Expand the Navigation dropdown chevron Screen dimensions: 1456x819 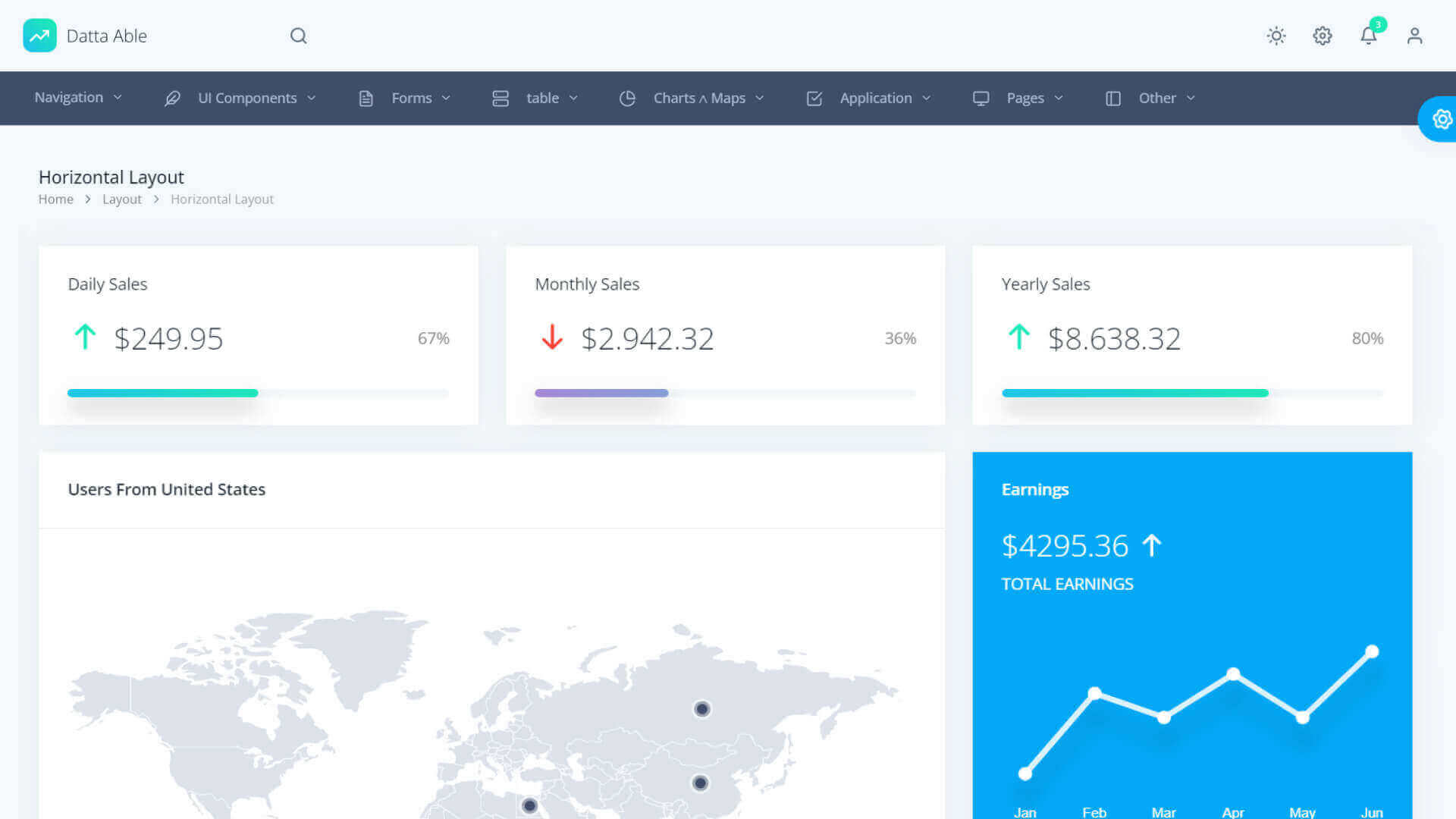[x=118, y=98]
